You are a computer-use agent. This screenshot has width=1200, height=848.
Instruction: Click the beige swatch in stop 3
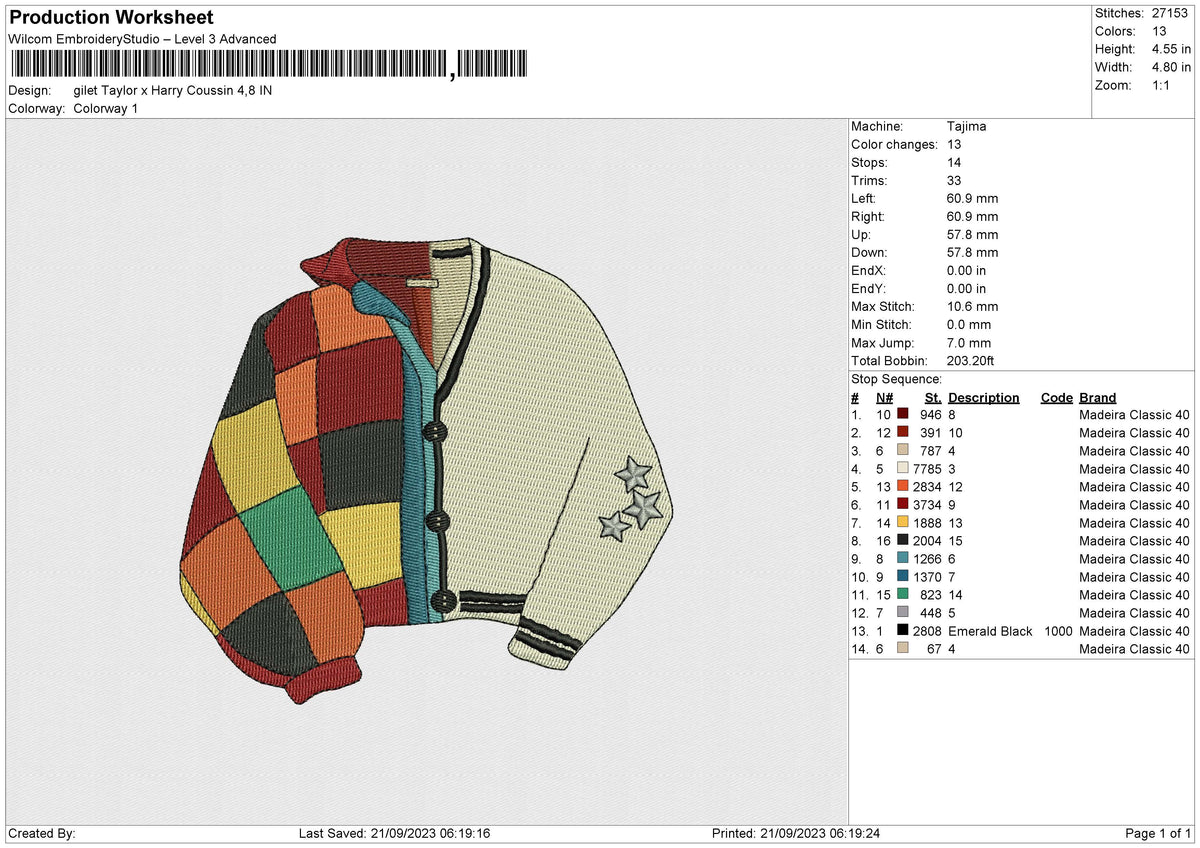point(902,450)
